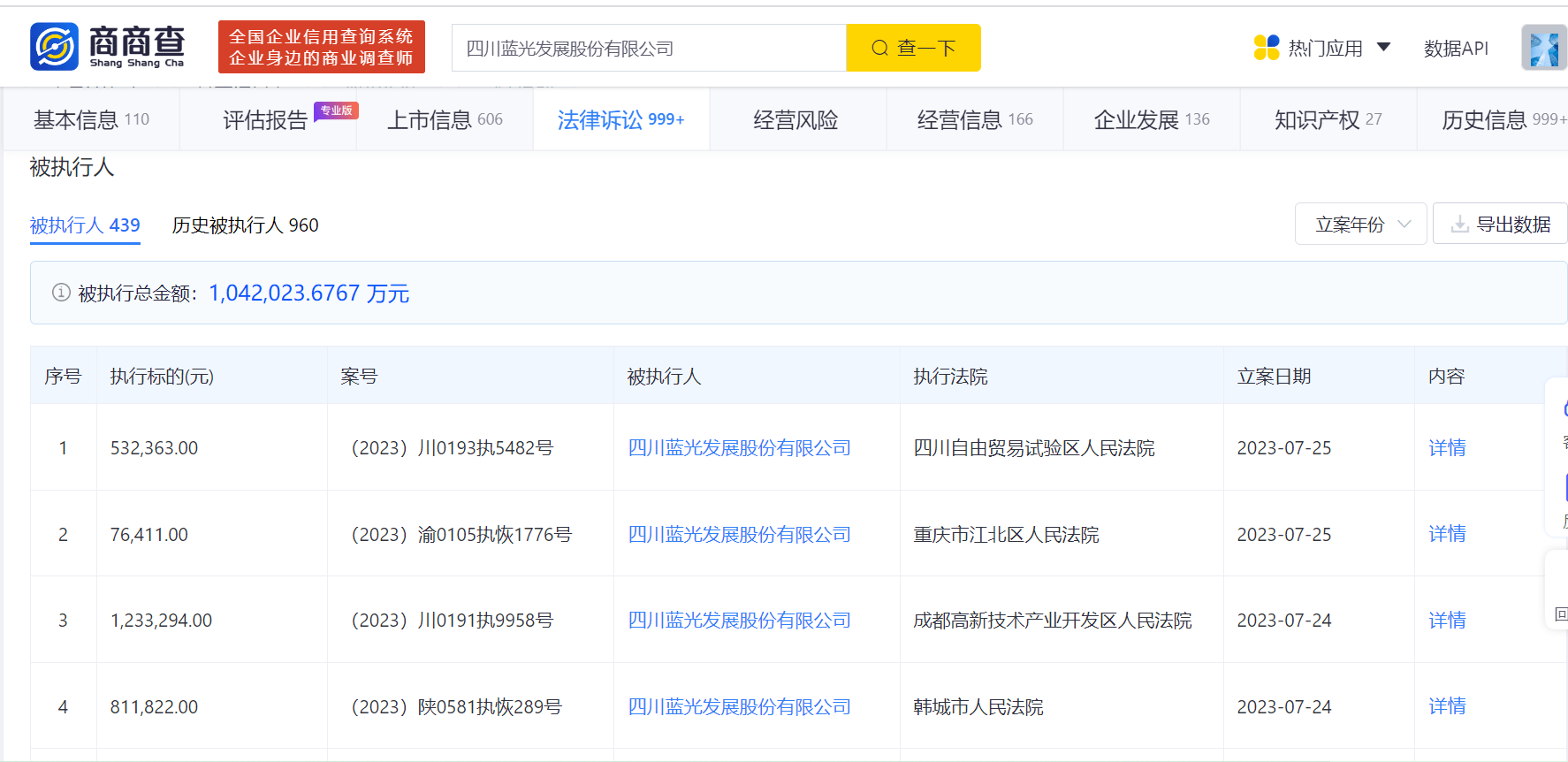Open the 热门应用 dropdown menu

[1324, 48]
